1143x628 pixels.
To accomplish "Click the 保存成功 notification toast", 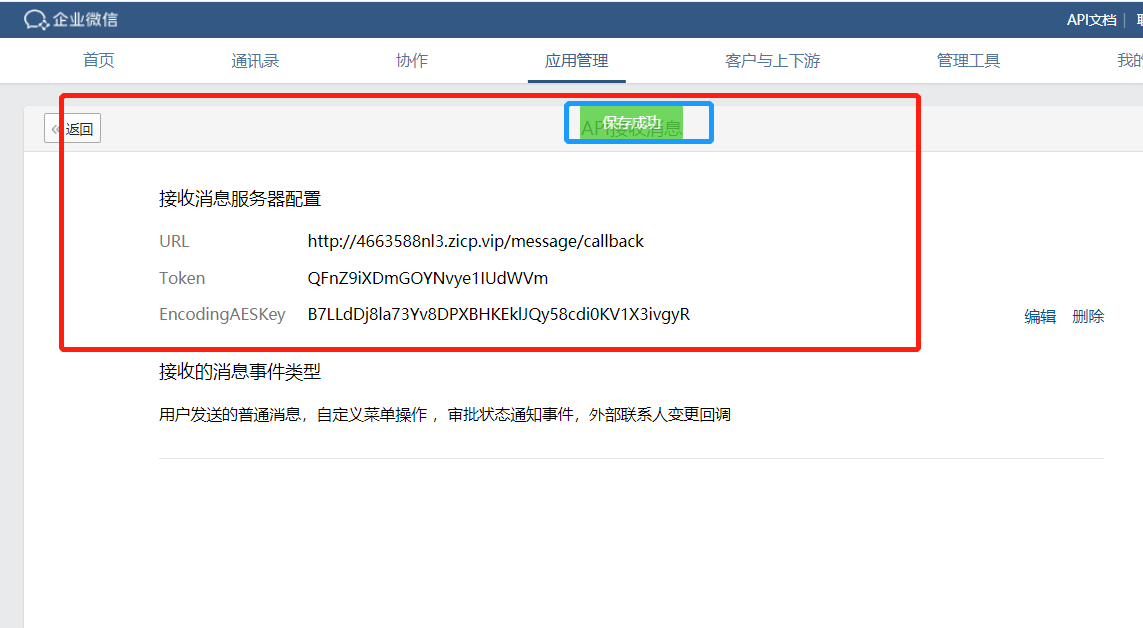I will [x=631, y=122].
